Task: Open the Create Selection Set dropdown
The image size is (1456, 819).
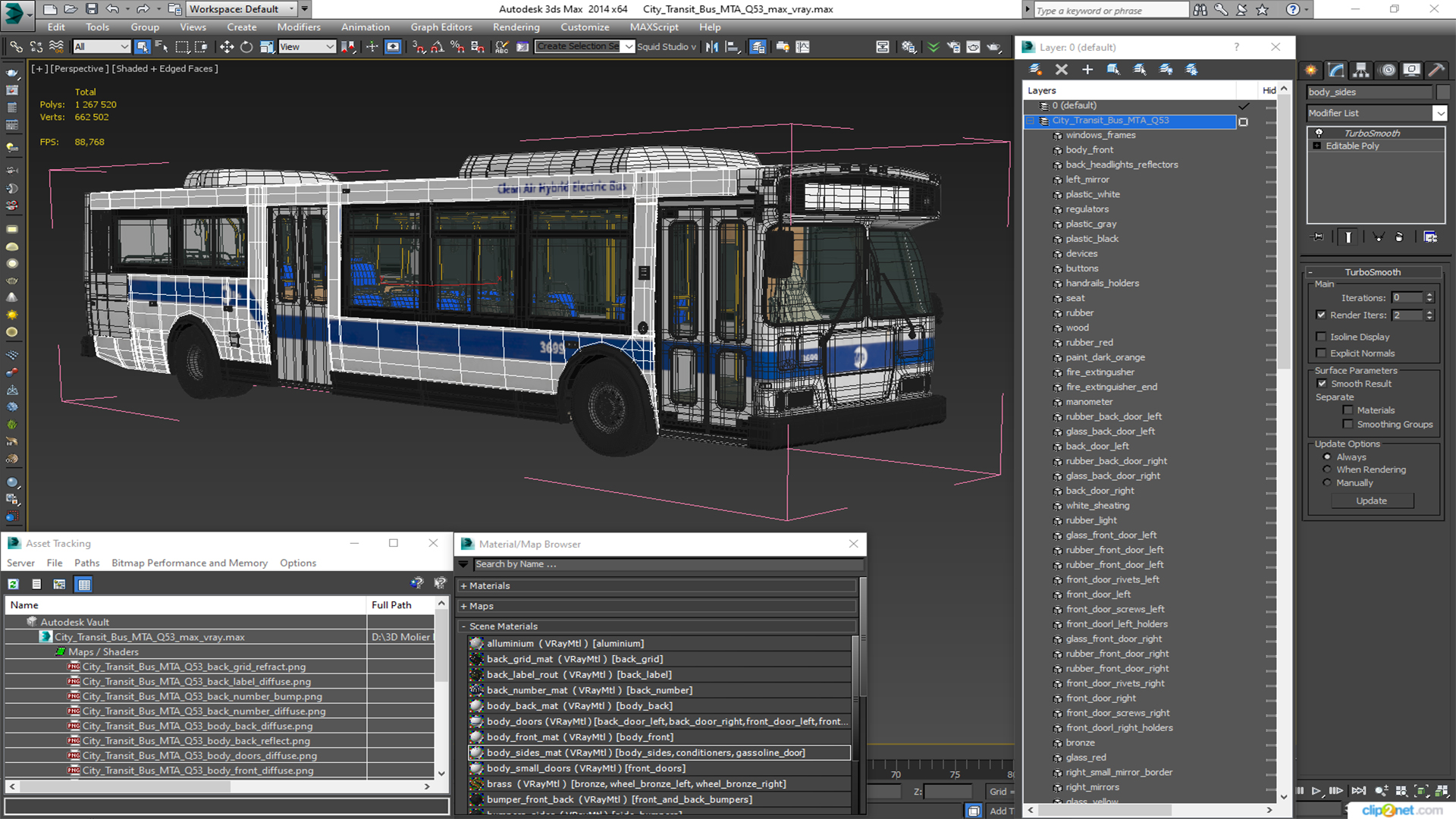Action: point(629,47)
